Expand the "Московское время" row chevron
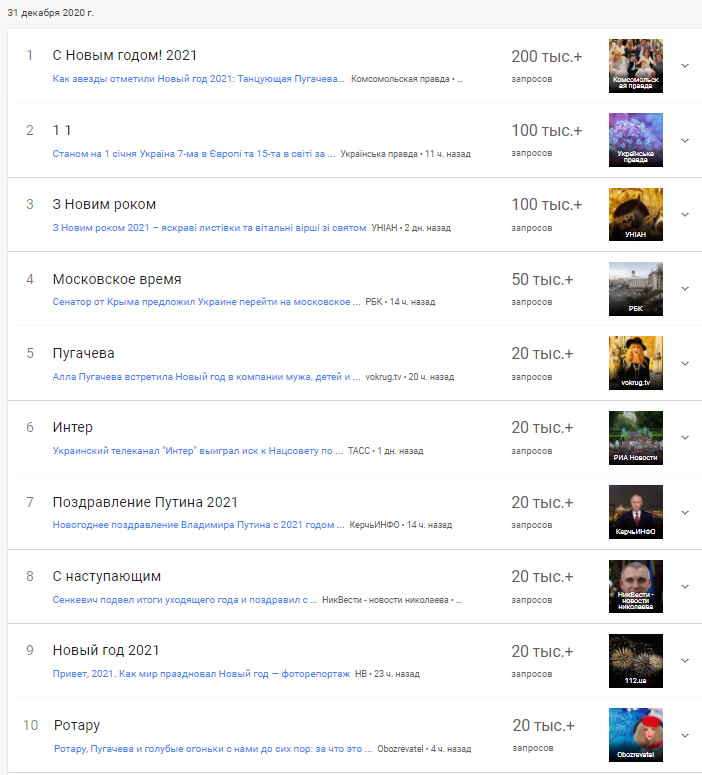The width and height of the screenshot is (702, 775). [x=685, y=289]
